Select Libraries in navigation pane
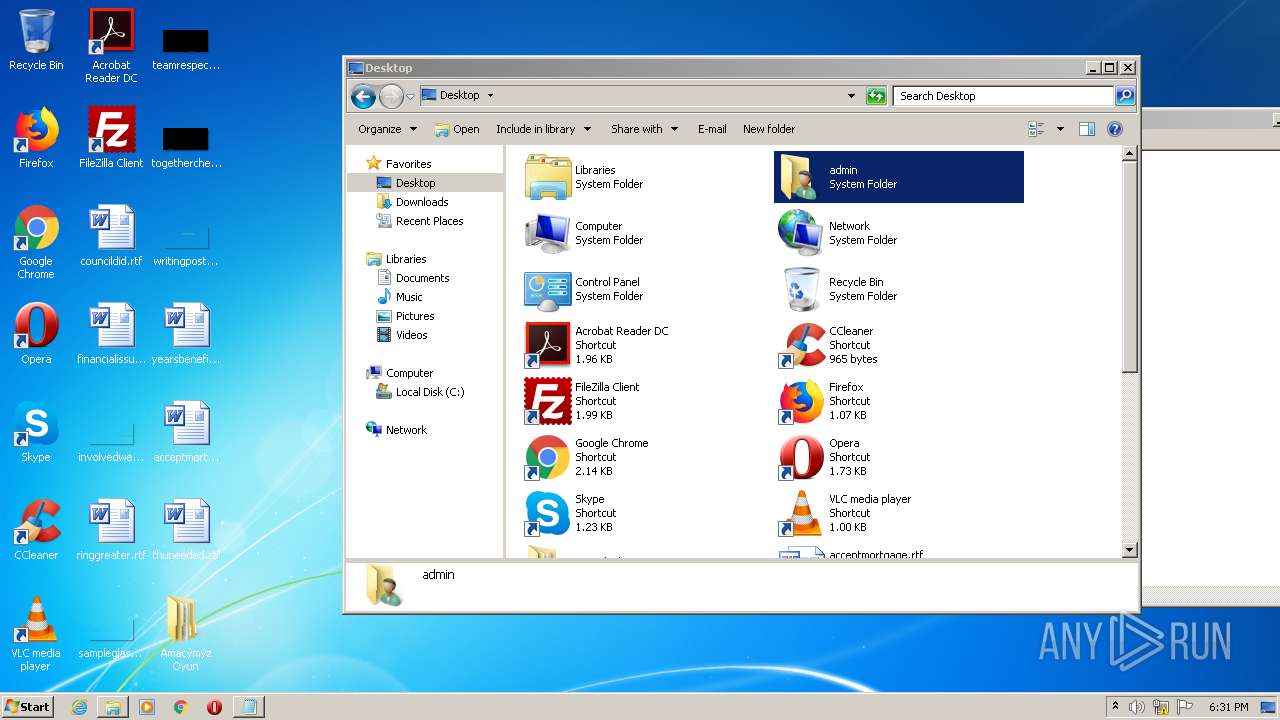The height and width of the screenshot is (720, 1280). pyautogui.click(x=397, y=259)
